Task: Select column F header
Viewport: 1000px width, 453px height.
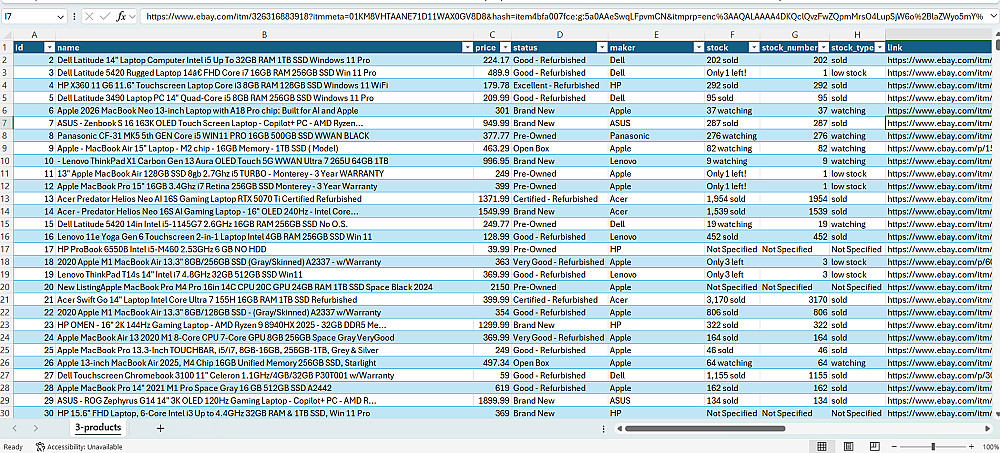Action: (732, 34)
